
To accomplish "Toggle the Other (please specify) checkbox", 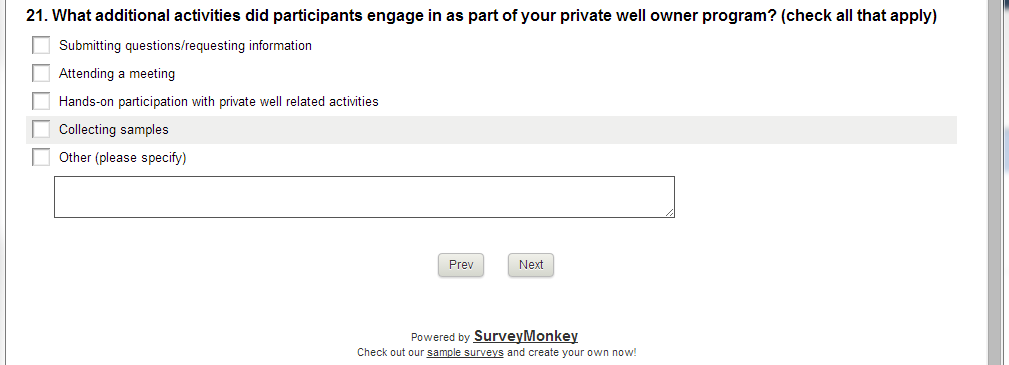I will [x=41, y=157].
